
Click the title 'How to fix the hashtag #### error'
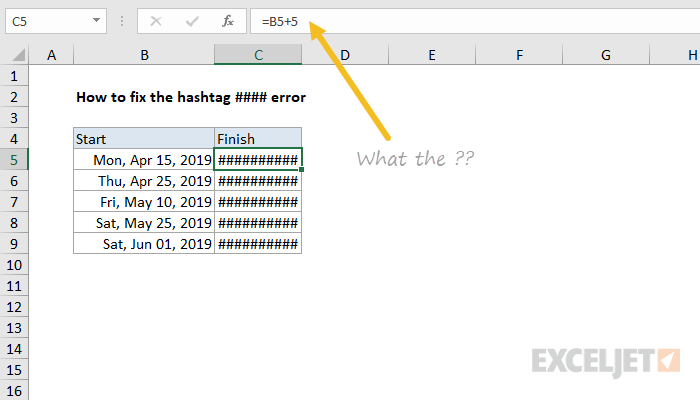[191, 97]
